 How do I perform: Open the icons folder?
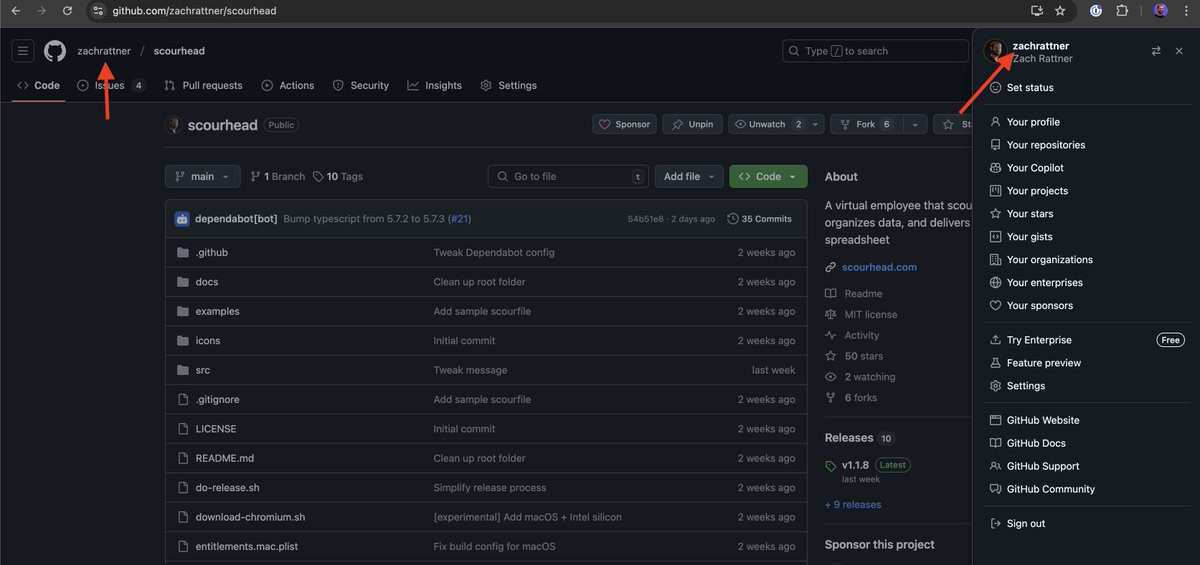coord(207,341)
